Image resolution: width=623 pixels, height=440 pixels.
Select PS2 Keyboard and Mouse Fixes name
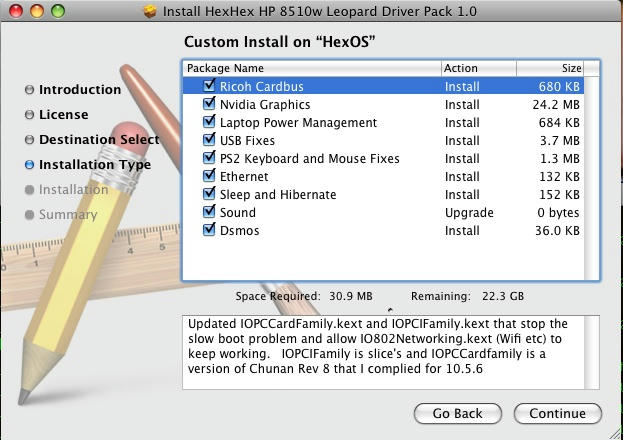(x=310, y=159)
